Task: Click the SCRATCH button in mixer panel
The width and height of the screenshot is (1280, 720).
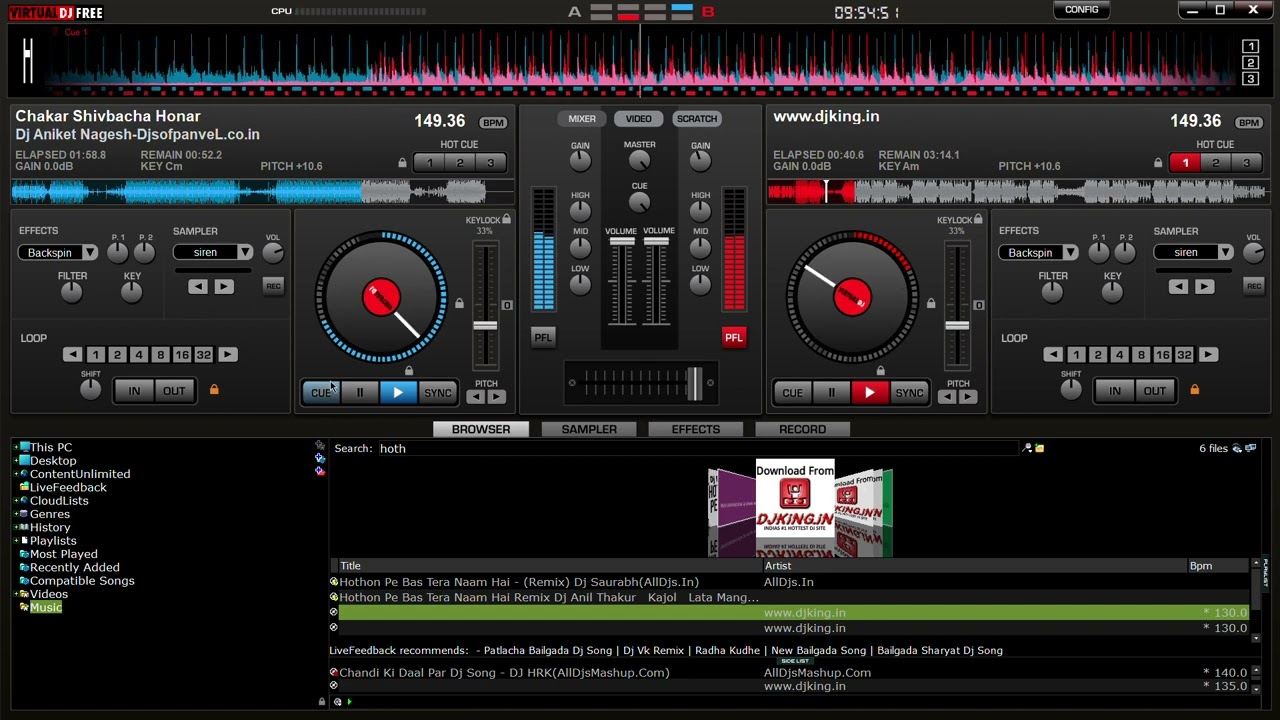Action: (x=697, y=119)
